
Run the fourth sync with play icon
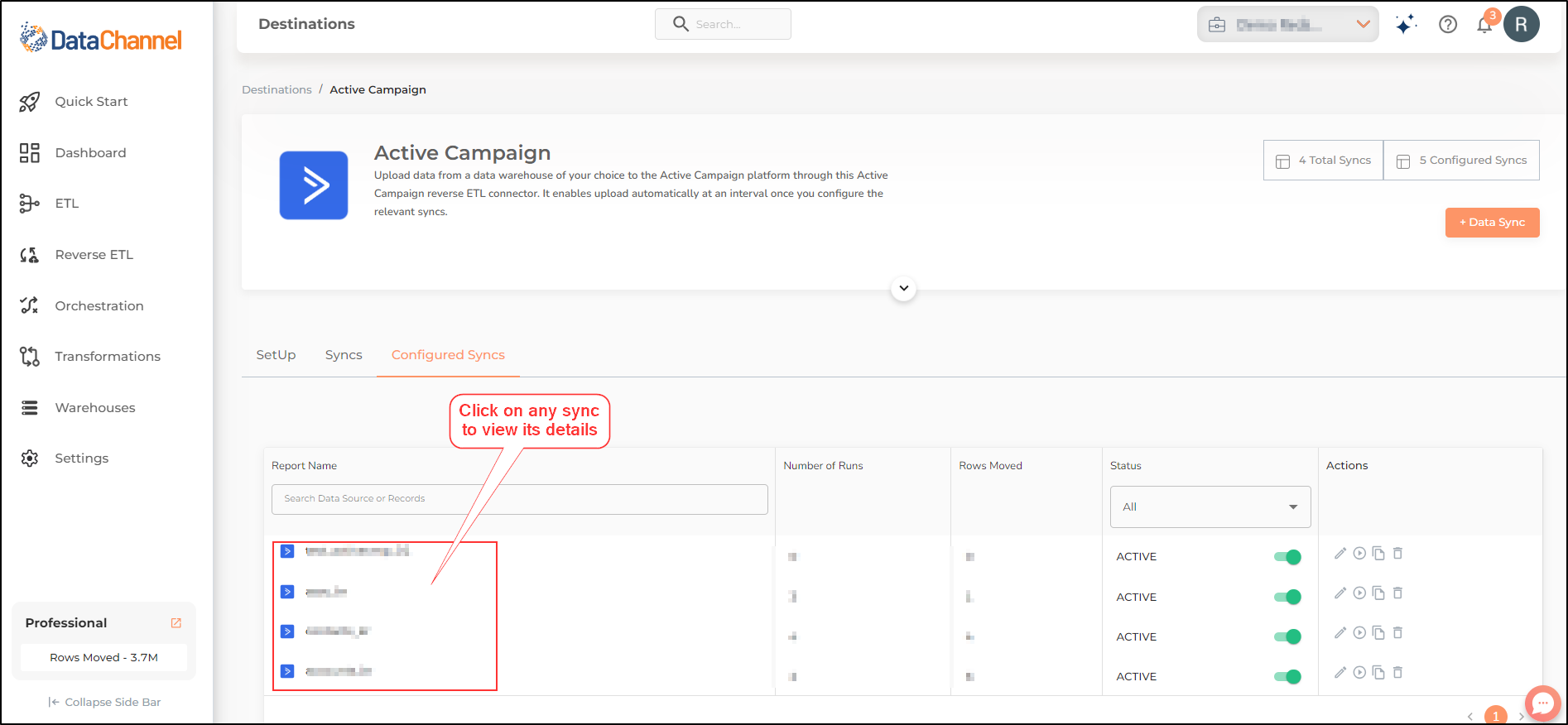pyautogui.click(x=1359, y=673)
